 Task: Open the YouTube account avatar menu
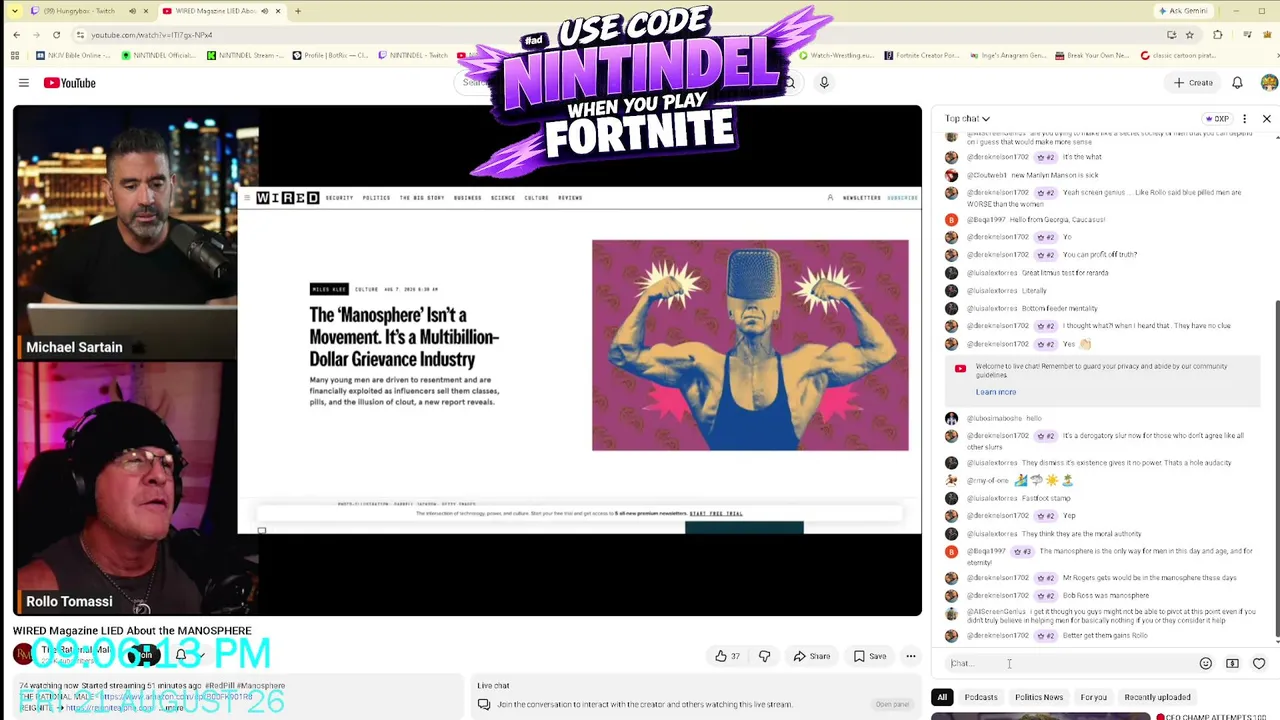click(x=1269, y=83)
